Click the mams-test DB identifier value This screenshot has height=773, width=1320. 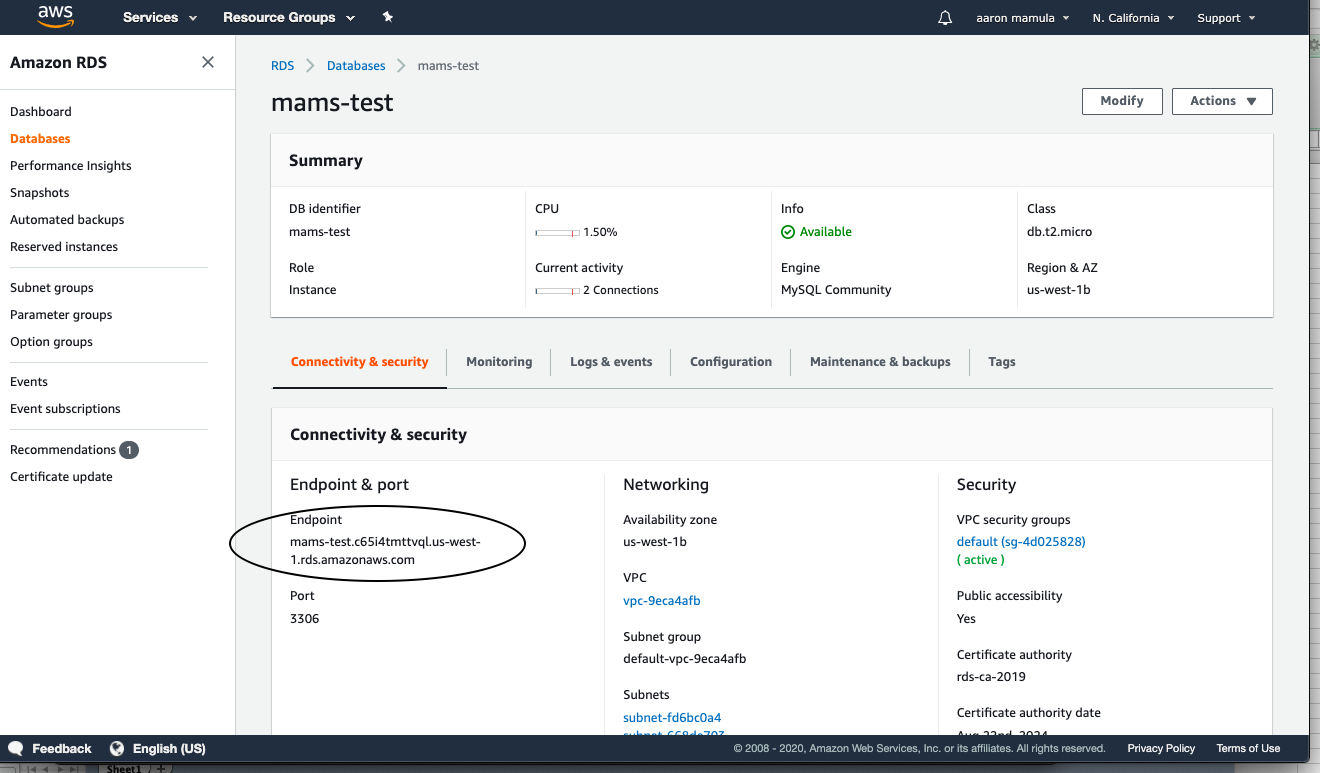[320, 232]
